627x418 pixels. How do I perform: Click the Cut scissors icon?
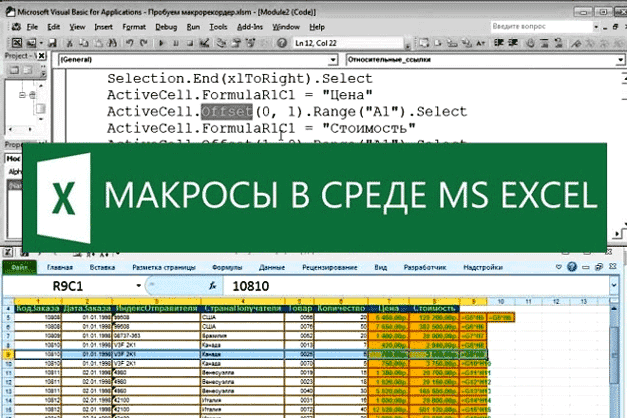click(72, 41)
